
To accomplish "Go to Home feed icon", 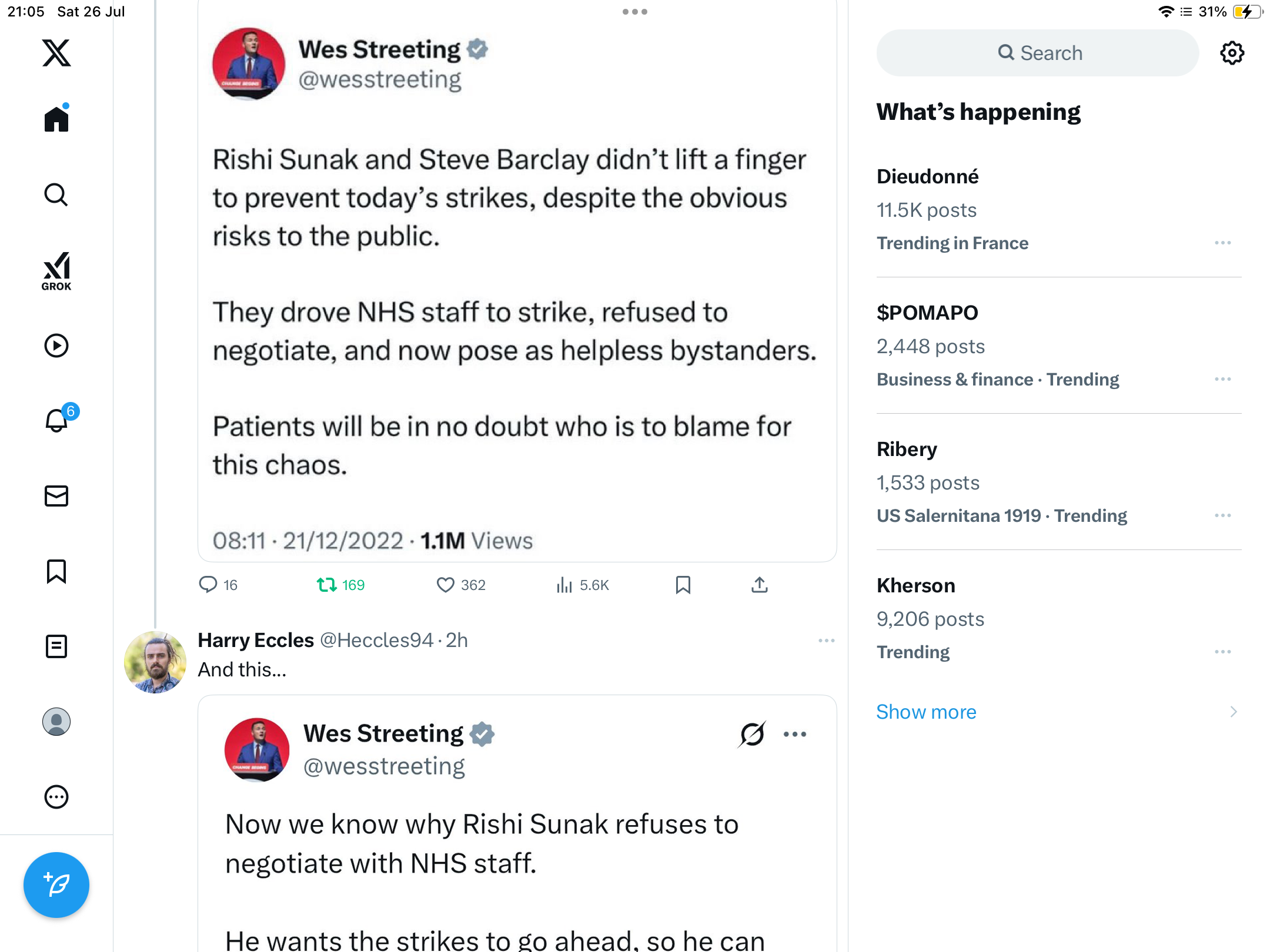I will pos(56,119).
